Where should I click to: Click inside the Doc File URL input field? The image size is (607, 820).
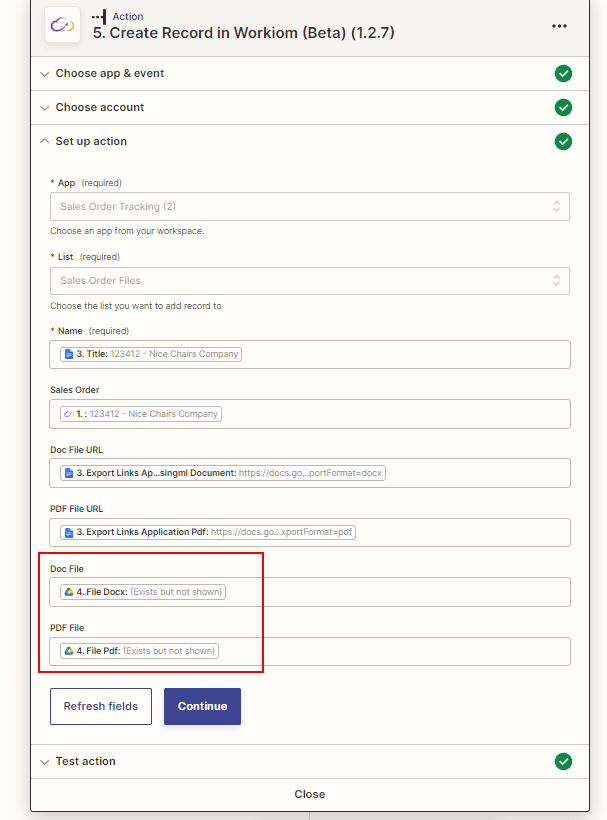[x=310, y=473]
